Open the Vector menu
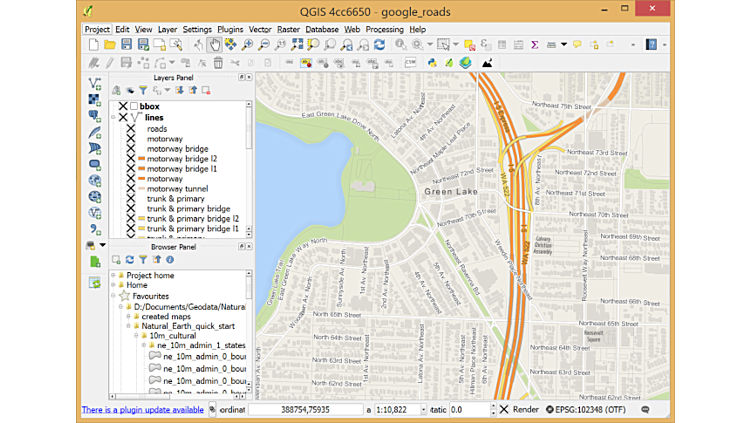The height and width of the screenshot is (423, 752). 260,30
